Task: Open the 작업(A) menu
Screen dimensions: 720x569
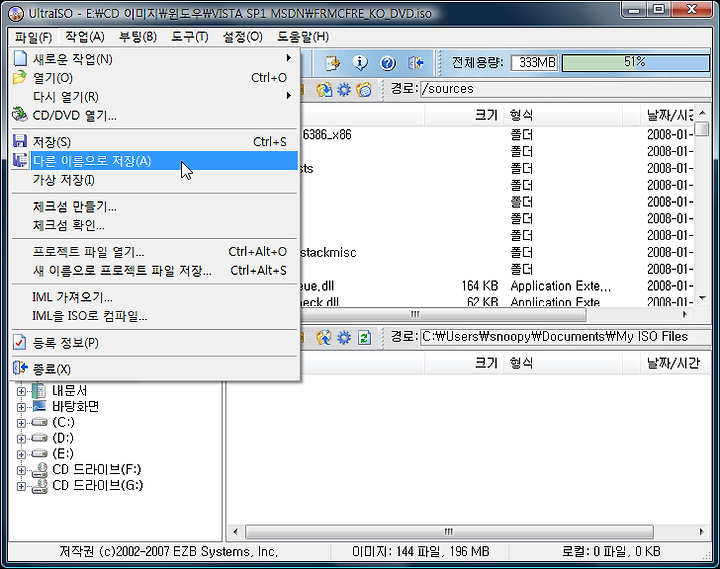Action: coord(85,37)
